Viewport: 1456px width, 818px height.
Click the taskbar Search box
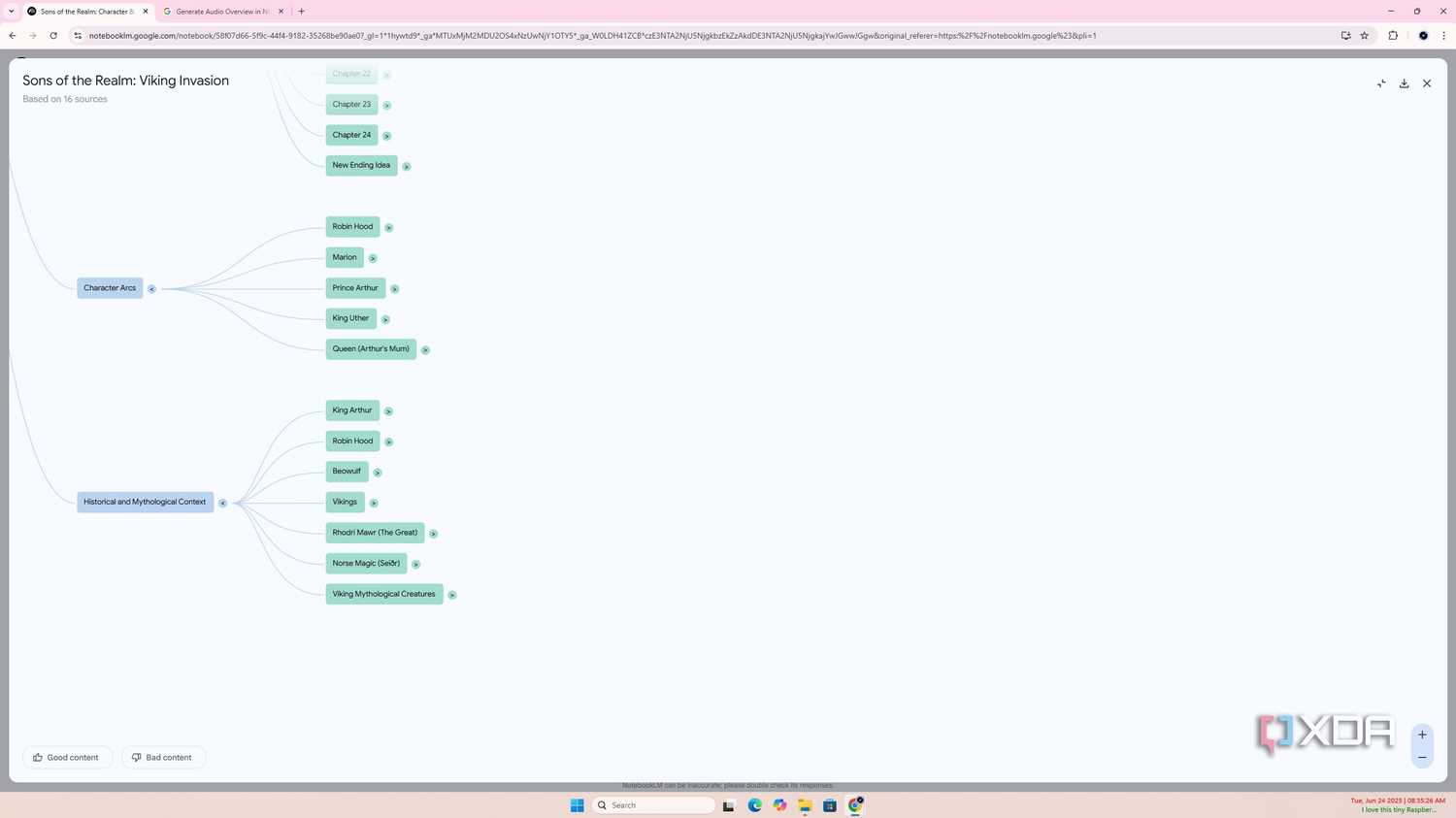(x=653, y=805)
